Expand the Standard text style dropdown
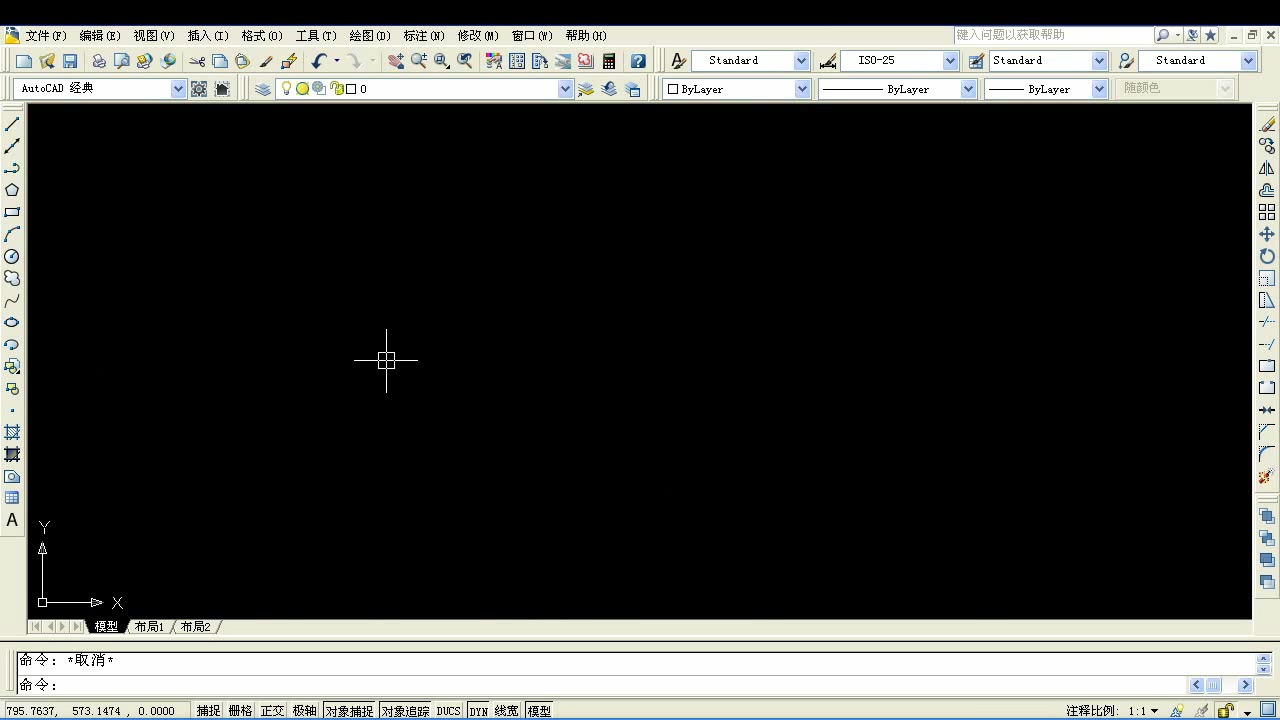 click(801, 61)
